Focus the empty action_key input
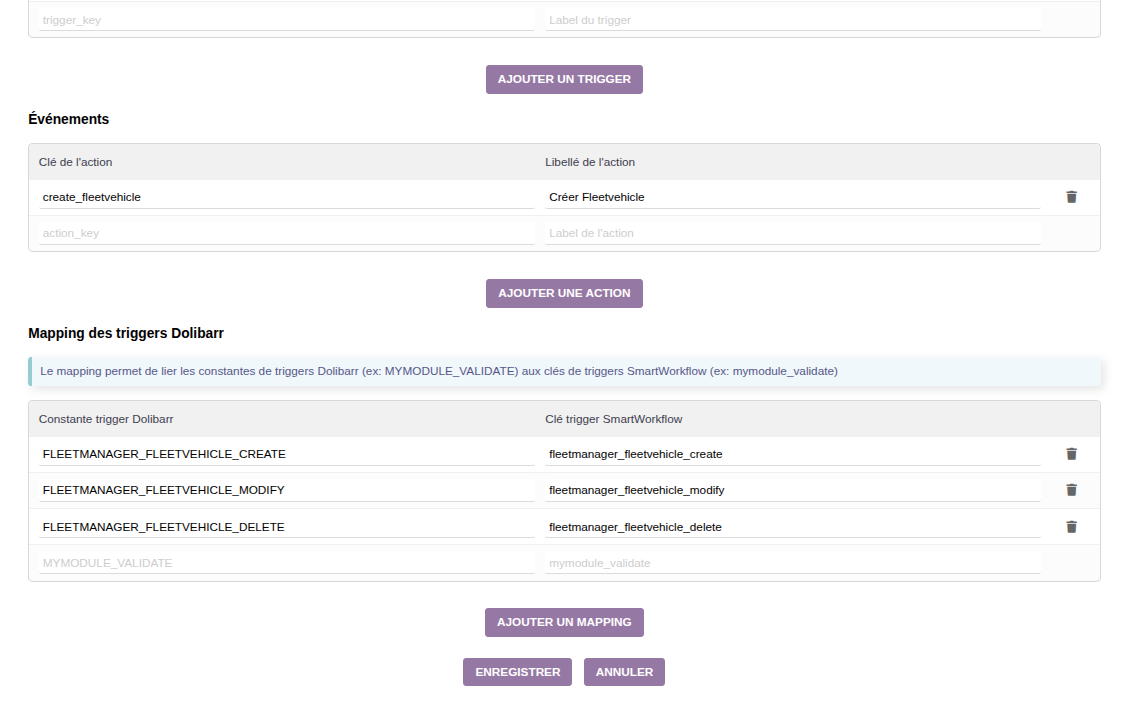 click(x=286, y=233)
